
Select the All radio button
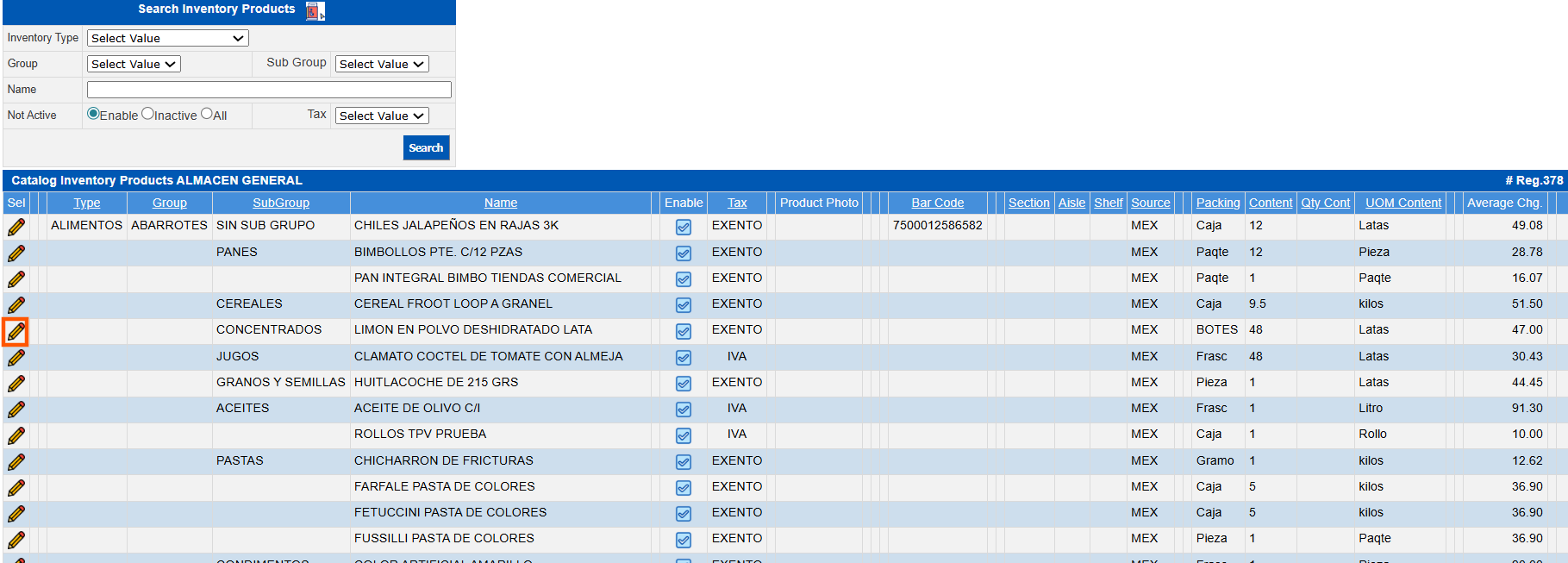point(207,114)
